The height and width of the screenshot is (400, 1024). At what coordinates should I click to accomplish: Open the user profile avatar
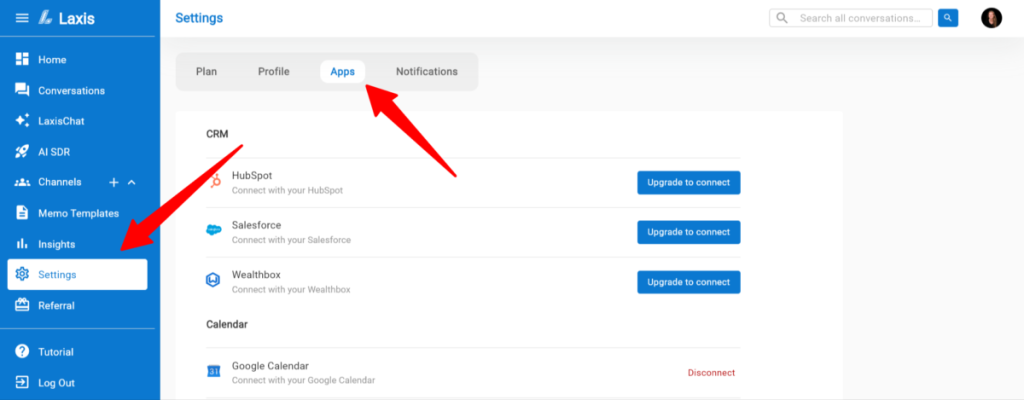991,18
